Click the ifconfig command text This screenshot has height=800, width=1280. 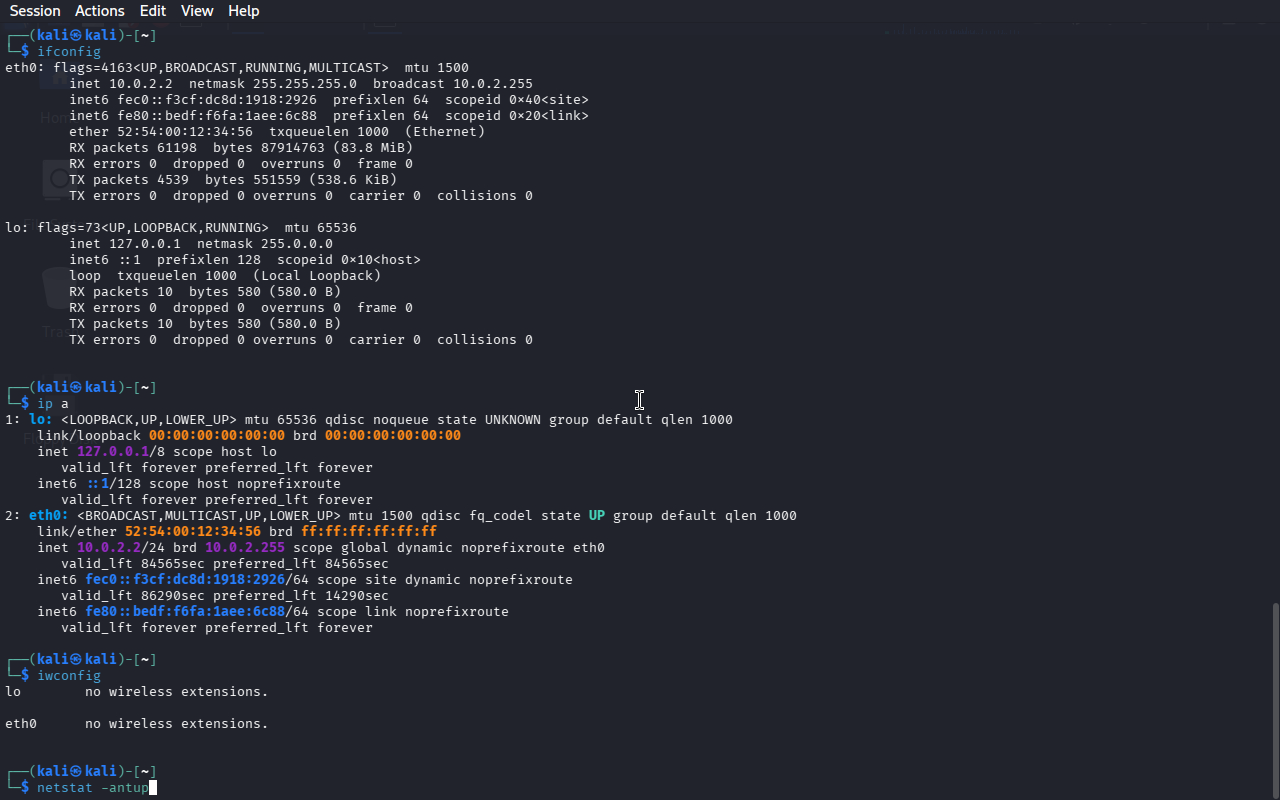[68, 51]
